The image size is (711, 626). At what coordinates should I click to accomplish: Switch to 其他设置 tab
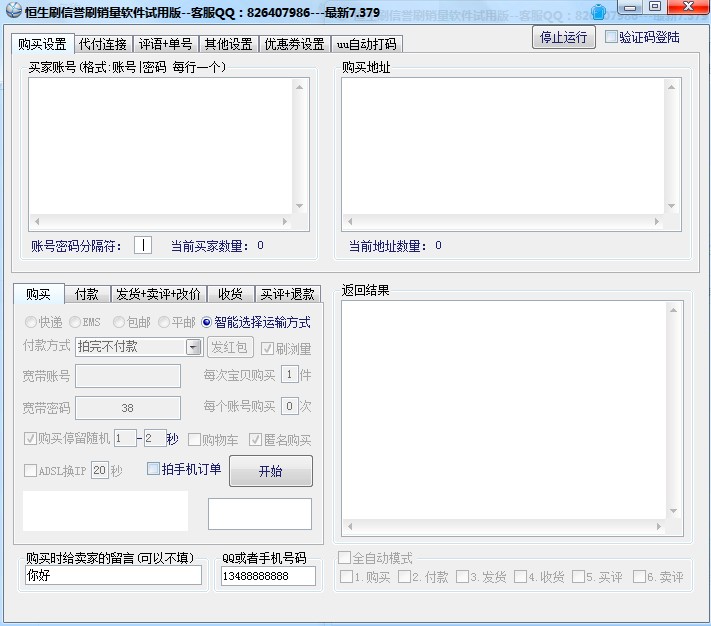228,44
